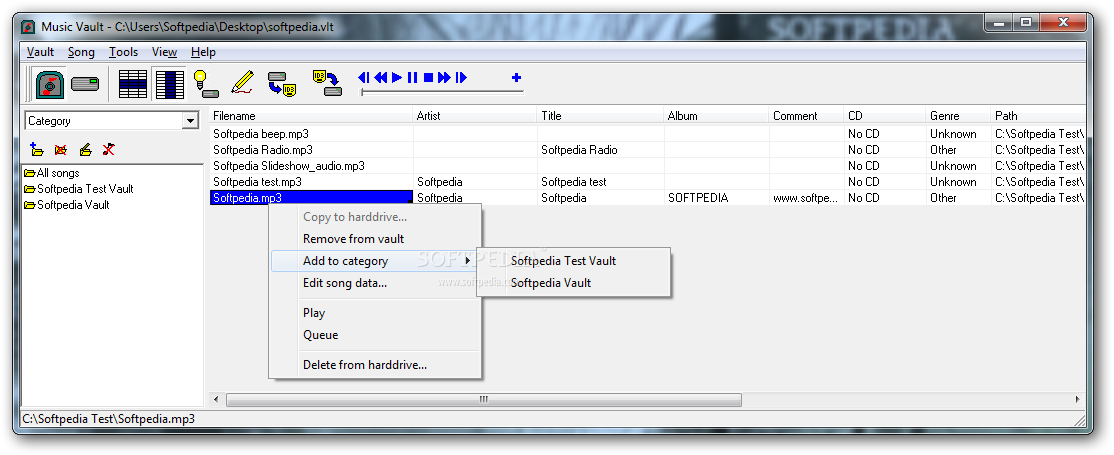The image size is (1114, 455).
Task: Click the edit category folder icon
Action: 85,149
